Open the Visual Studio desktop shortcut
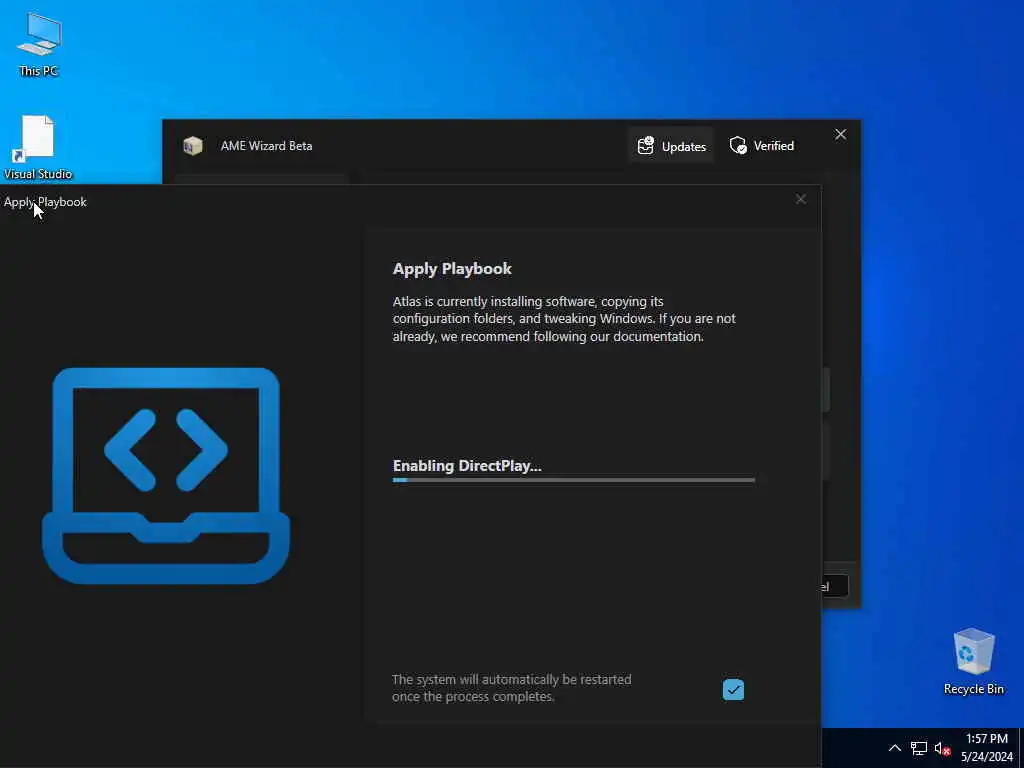The image size is (1024, 768). (38, 148)
